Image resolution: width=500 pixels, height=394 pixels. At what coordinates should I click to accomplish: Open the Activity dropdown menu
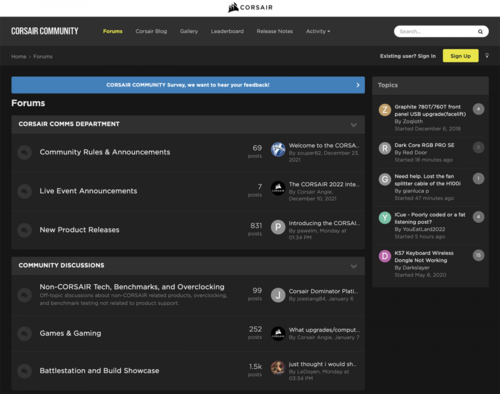click(318, 31)
